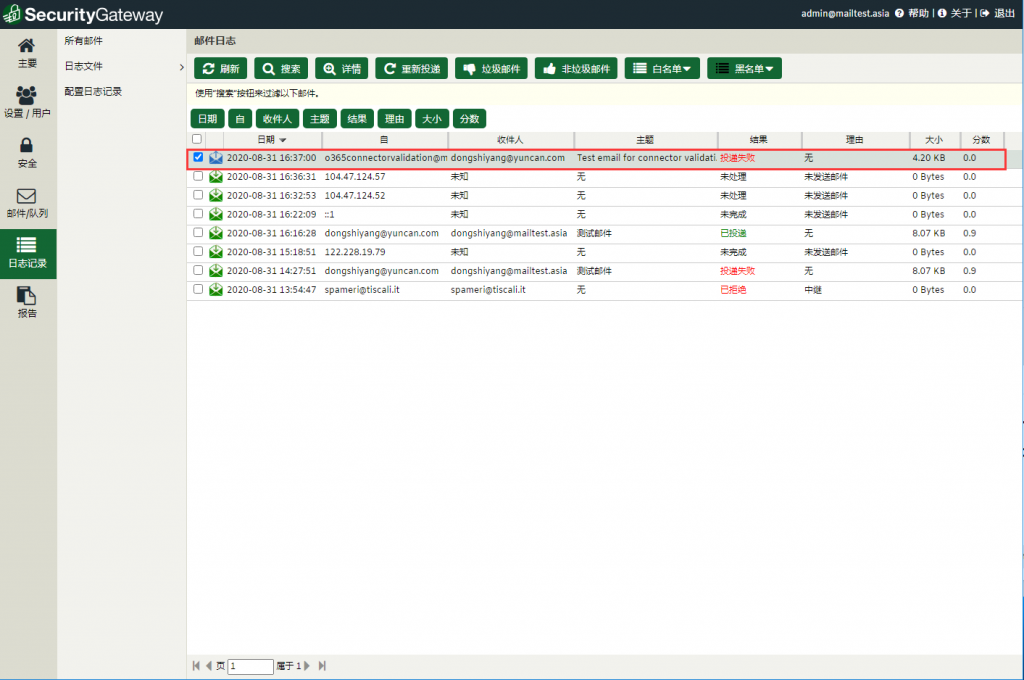Click the admin@mailtest.asia account text
This screenshot has height=680, width=1024.
(x=845, y=13)
